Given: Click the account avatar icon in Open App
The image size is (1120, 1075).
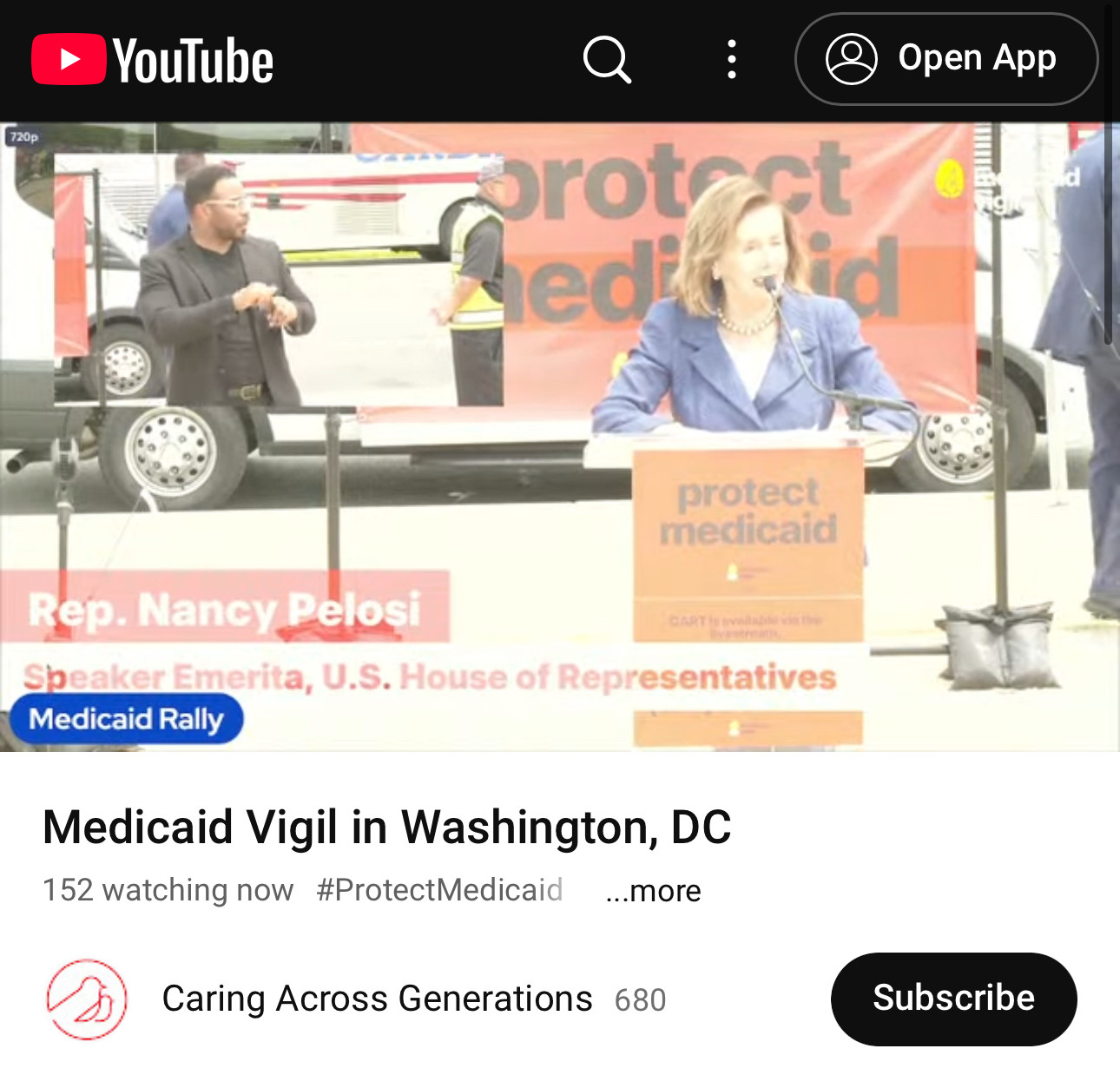Looking at the screenshot, I should [852, 59].
